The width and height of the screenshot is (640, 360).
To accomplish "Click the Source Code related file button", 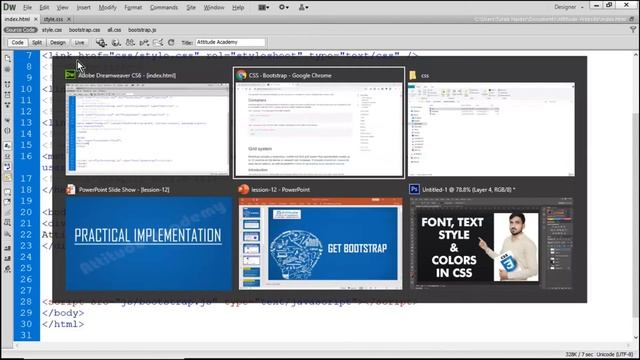I will (20, 30).
